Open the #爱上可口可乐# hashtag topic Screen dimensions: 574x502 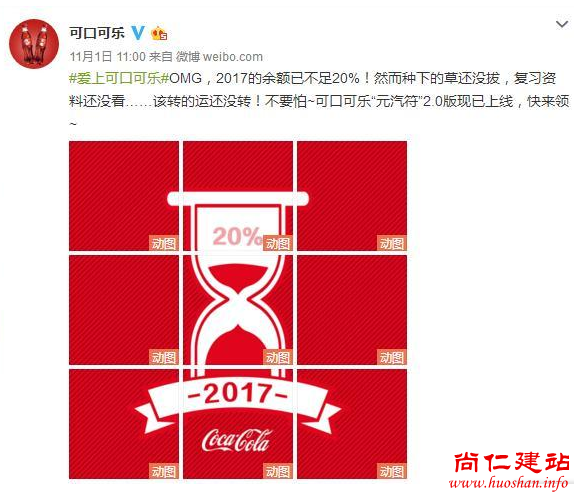[119, 78]
